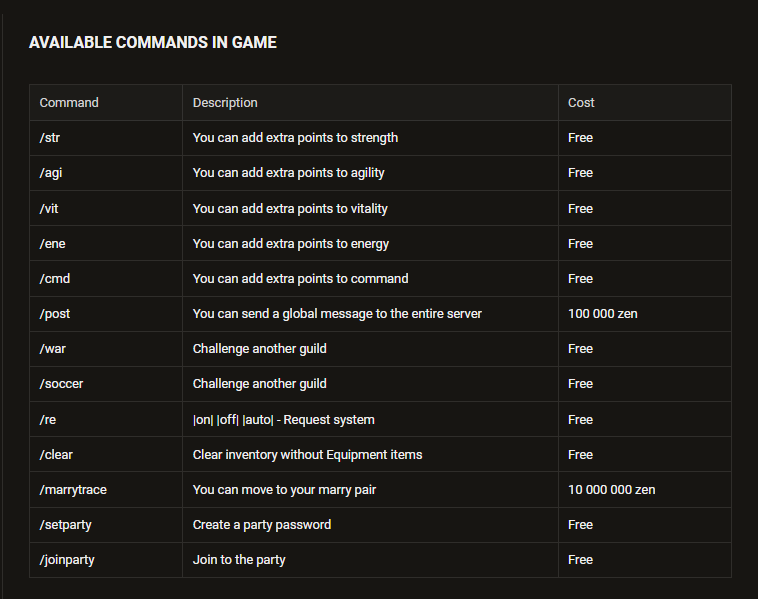Select the /setparty command text

pyautogui.click(x=65, y=525)
